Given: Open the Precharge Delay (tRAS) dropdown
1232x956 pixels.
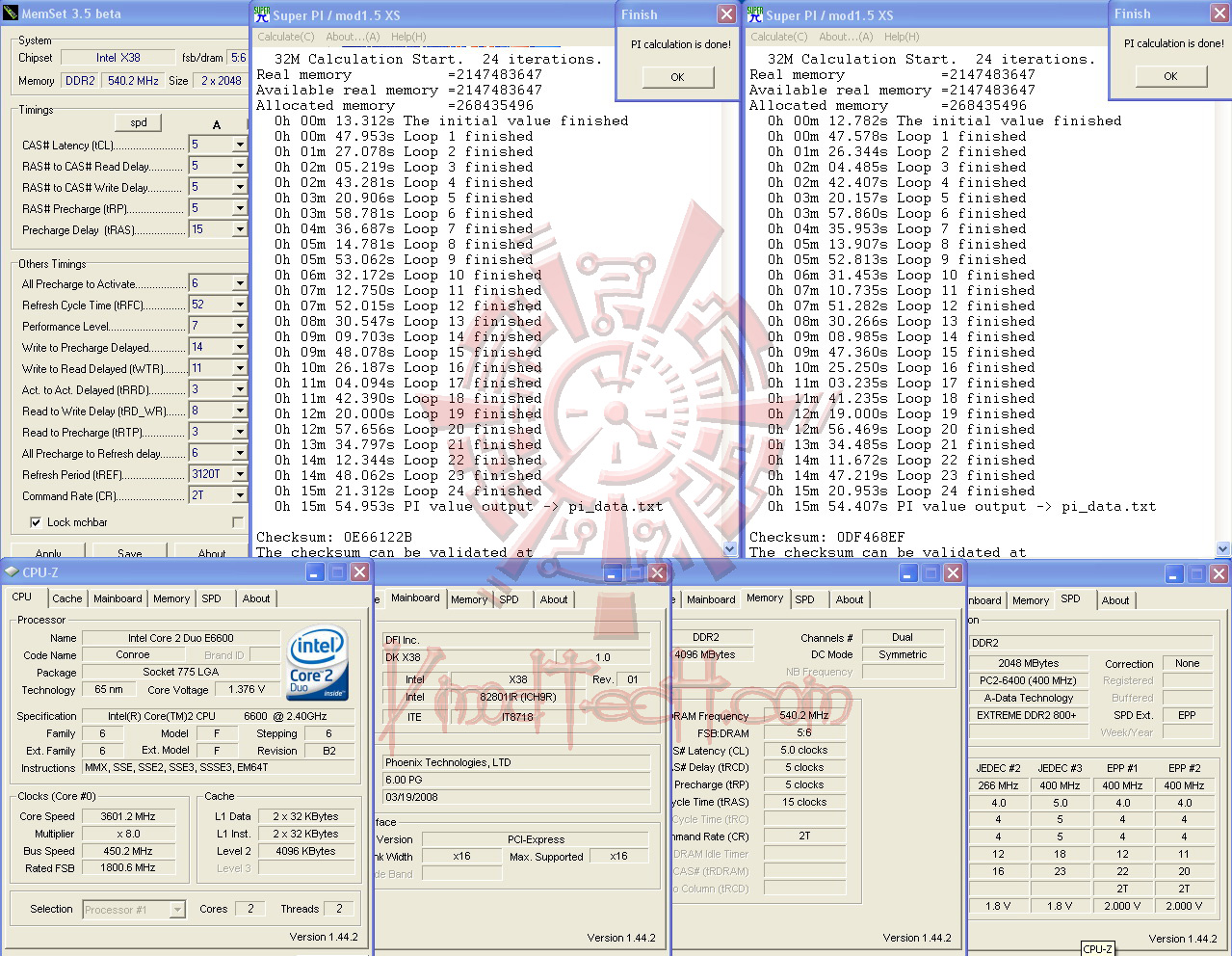Looking at the screenshot, I should point(239,229).
